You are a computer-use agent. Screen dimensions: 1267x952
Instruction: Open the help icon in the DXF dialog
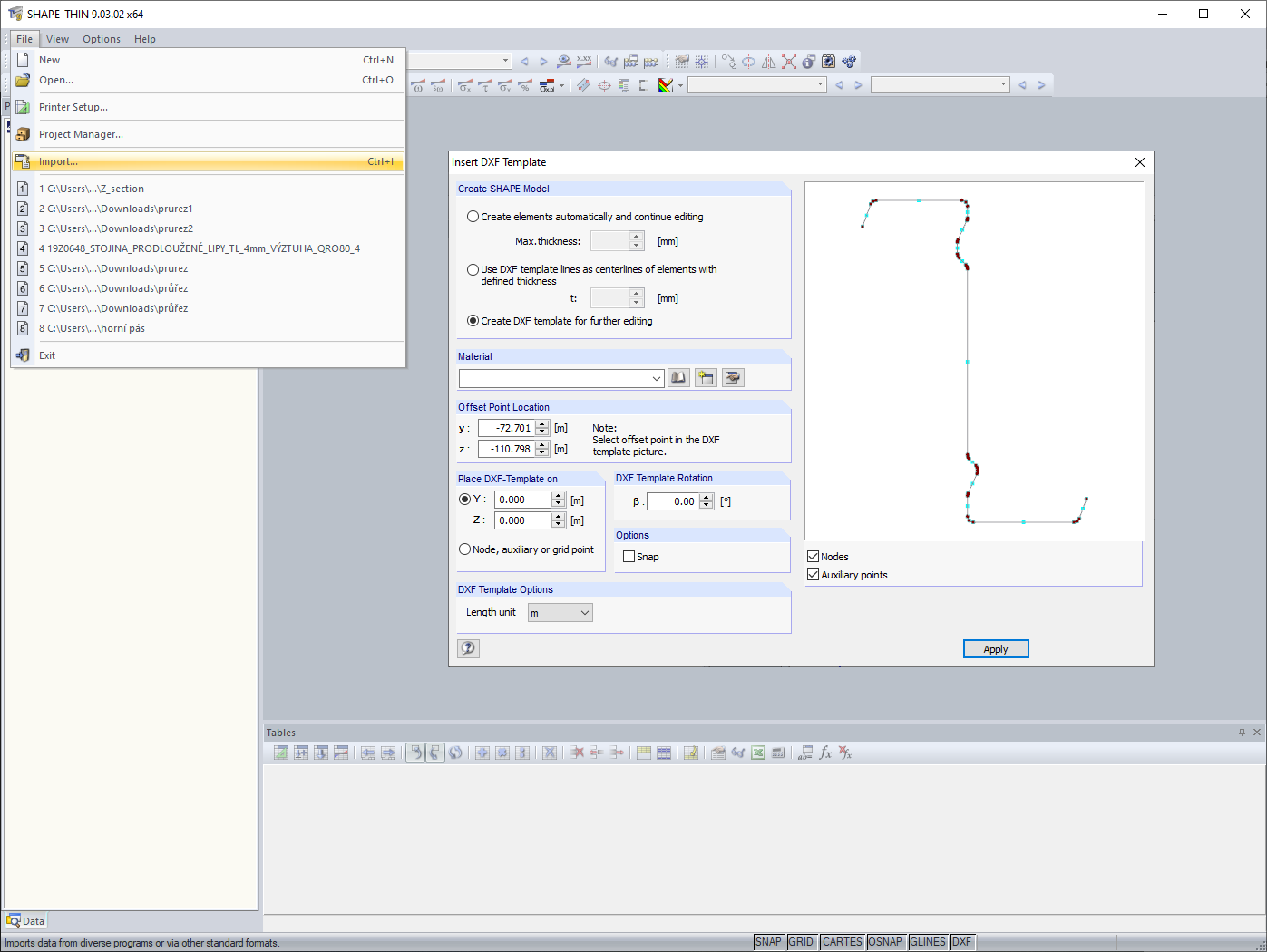[x=468, y=647]
